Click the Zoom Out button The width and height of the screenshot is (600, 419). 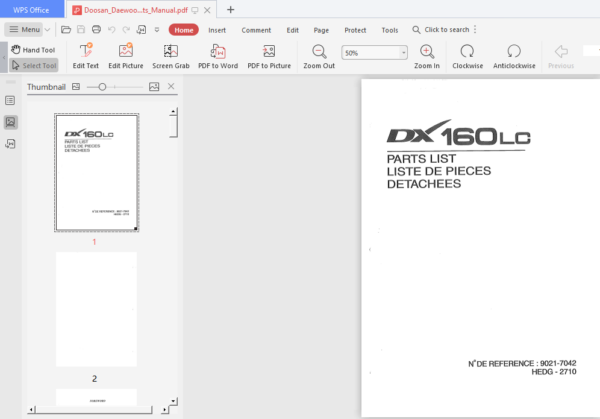[x=319, y=56]
